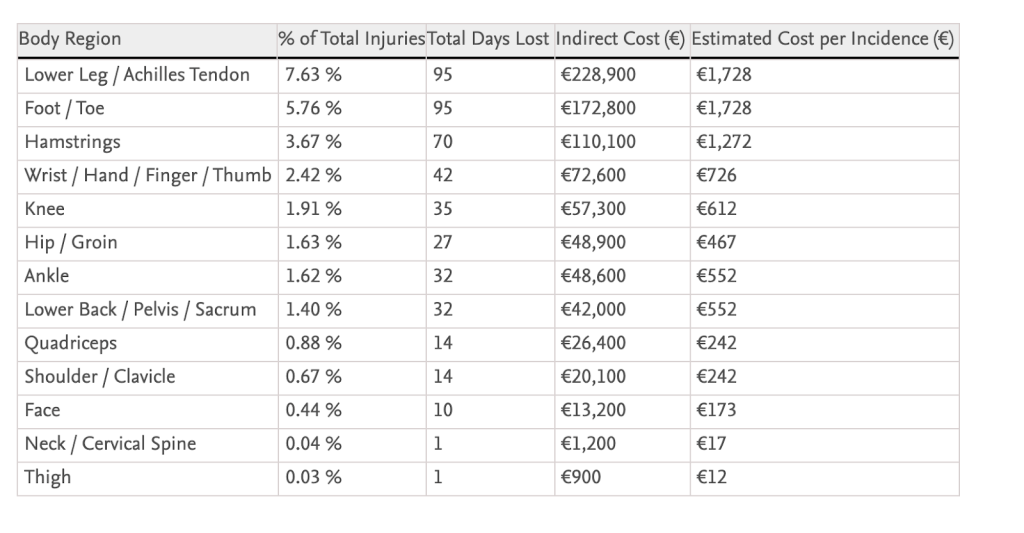This screenshot has height=533, width=1024.
Task: Click the Indirect Cost (€) column header
Action: coord(620,40)
